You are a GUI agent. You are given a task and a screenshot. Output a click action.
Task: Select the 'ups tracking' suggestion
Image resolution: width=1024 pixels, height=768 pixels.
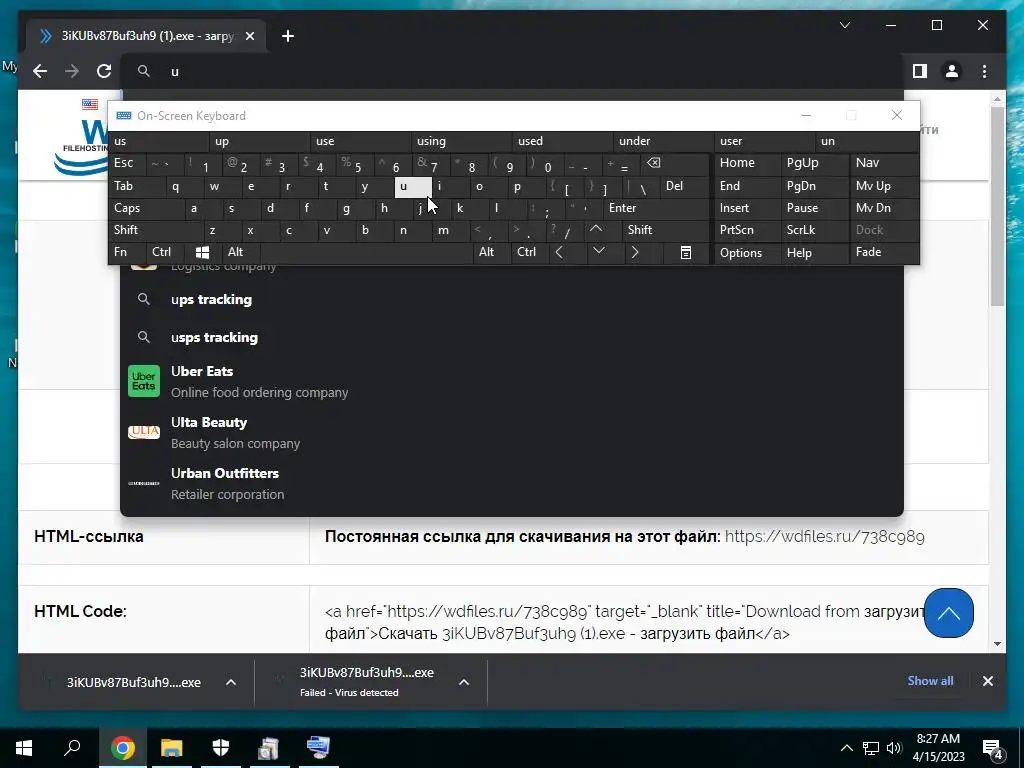[x=512, y=299]
